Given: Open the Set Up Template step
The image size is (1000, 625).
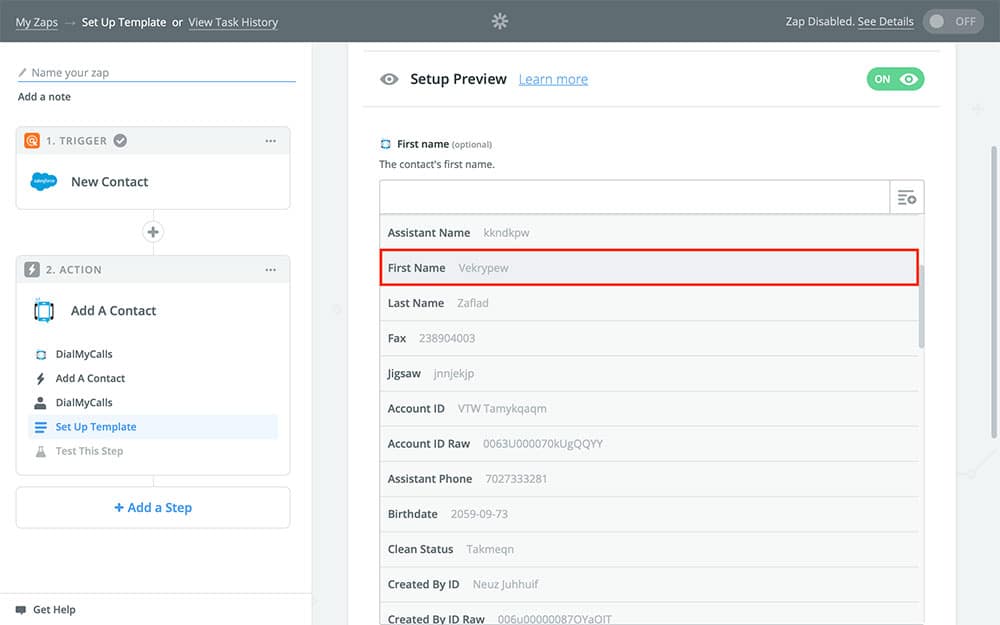Looking at the screenshot, I should pos(96,427).
